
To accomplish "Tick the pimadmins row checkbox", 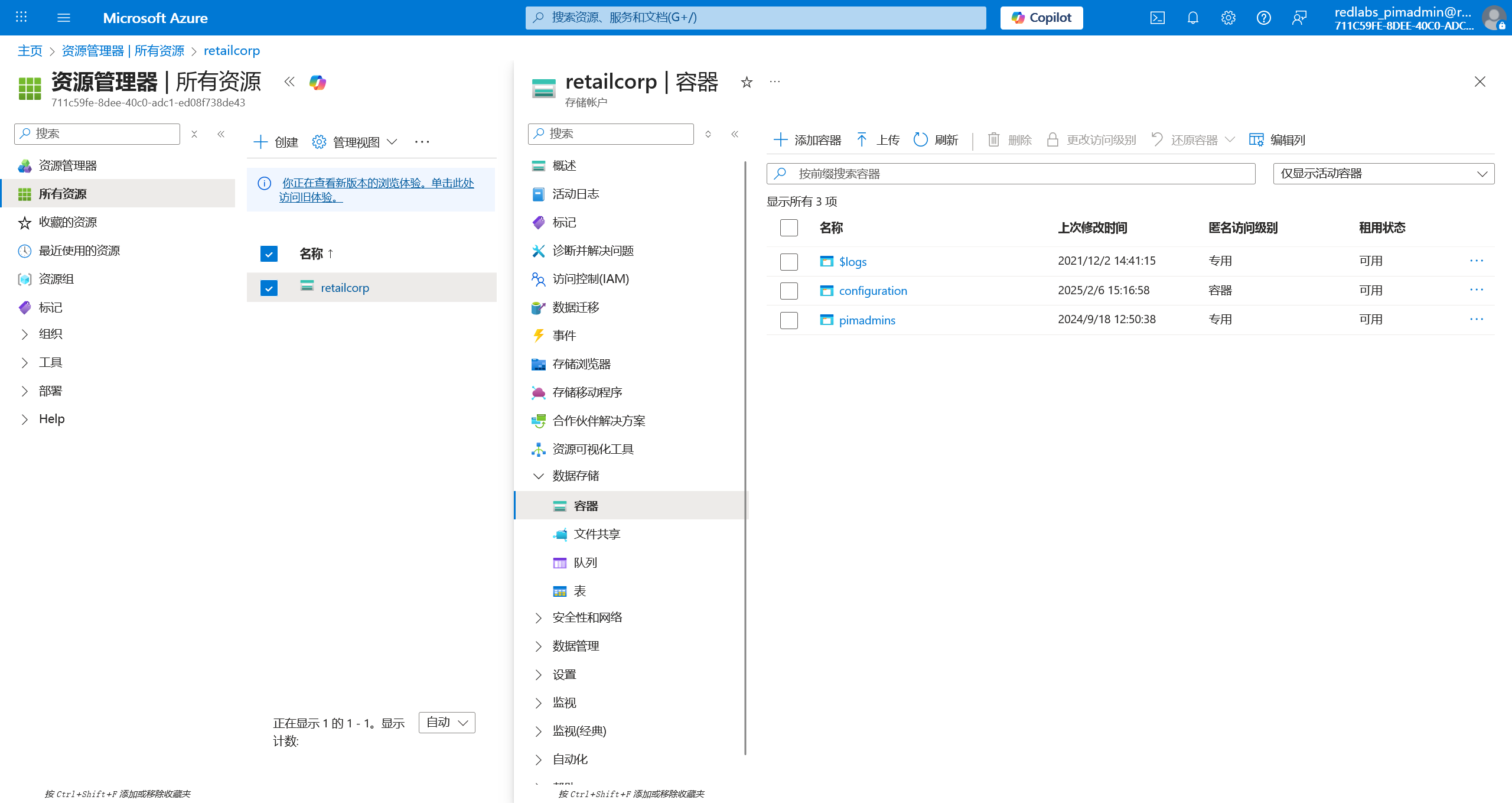I will pyautogui.click(x=788, y=320).
